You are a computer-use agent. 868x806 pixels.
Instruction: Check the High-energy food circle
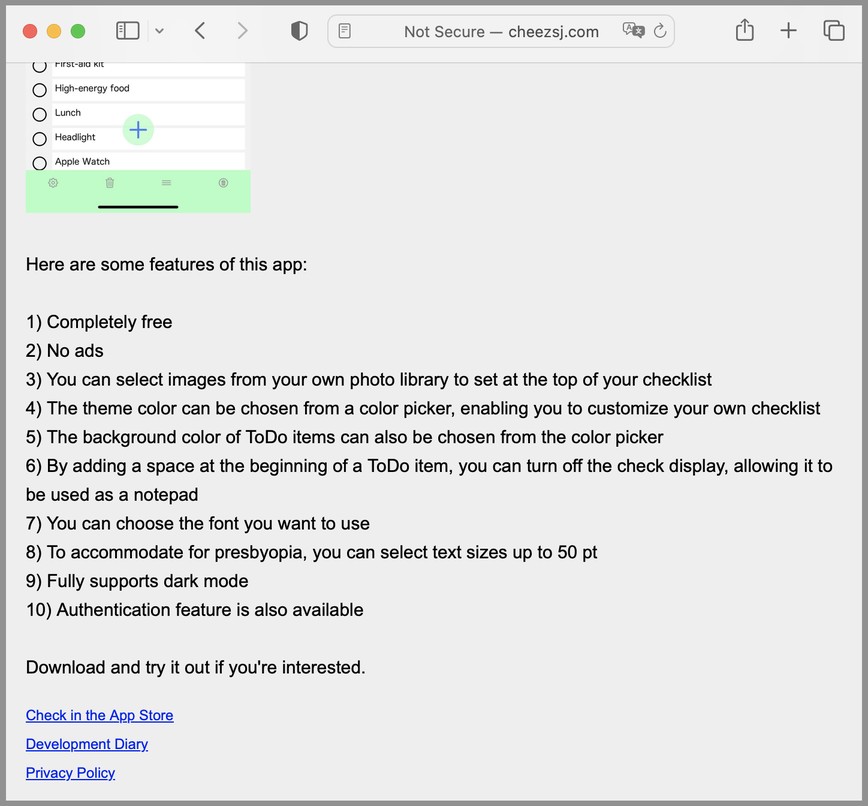point(40,90)
